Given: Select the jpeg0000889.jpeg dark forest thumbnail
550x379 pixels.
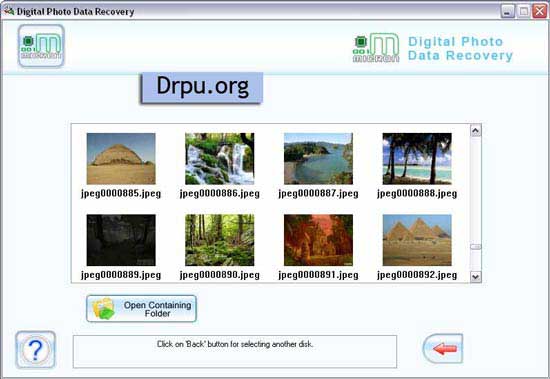Looking at the screenshot, I should [x=121, y=240].
